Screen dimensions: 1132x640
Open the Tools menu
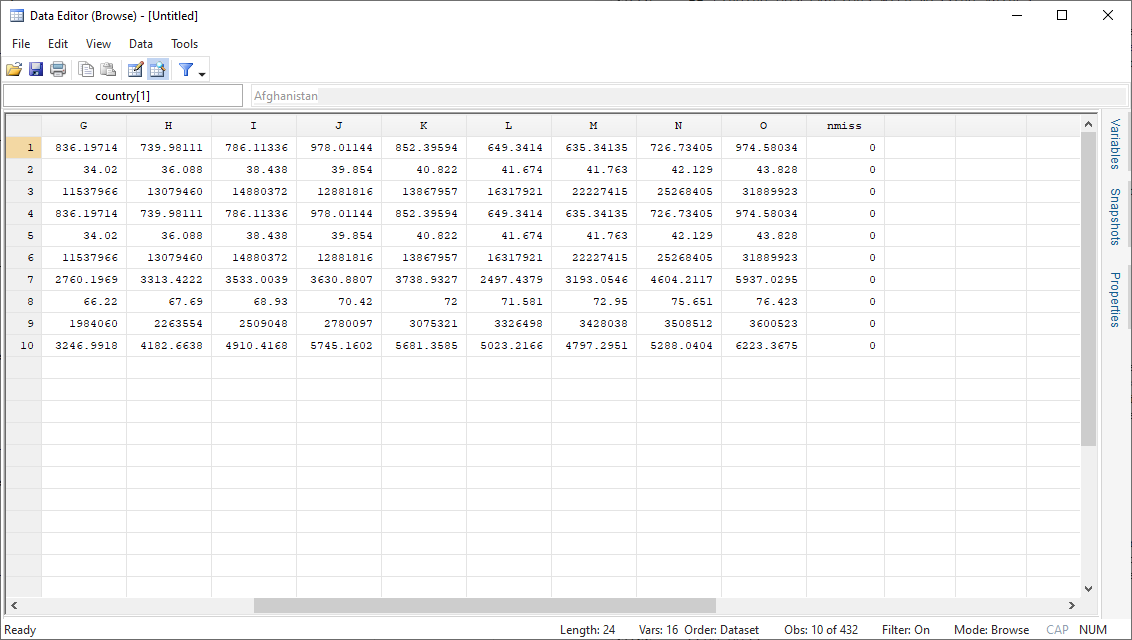click(184, 44)
